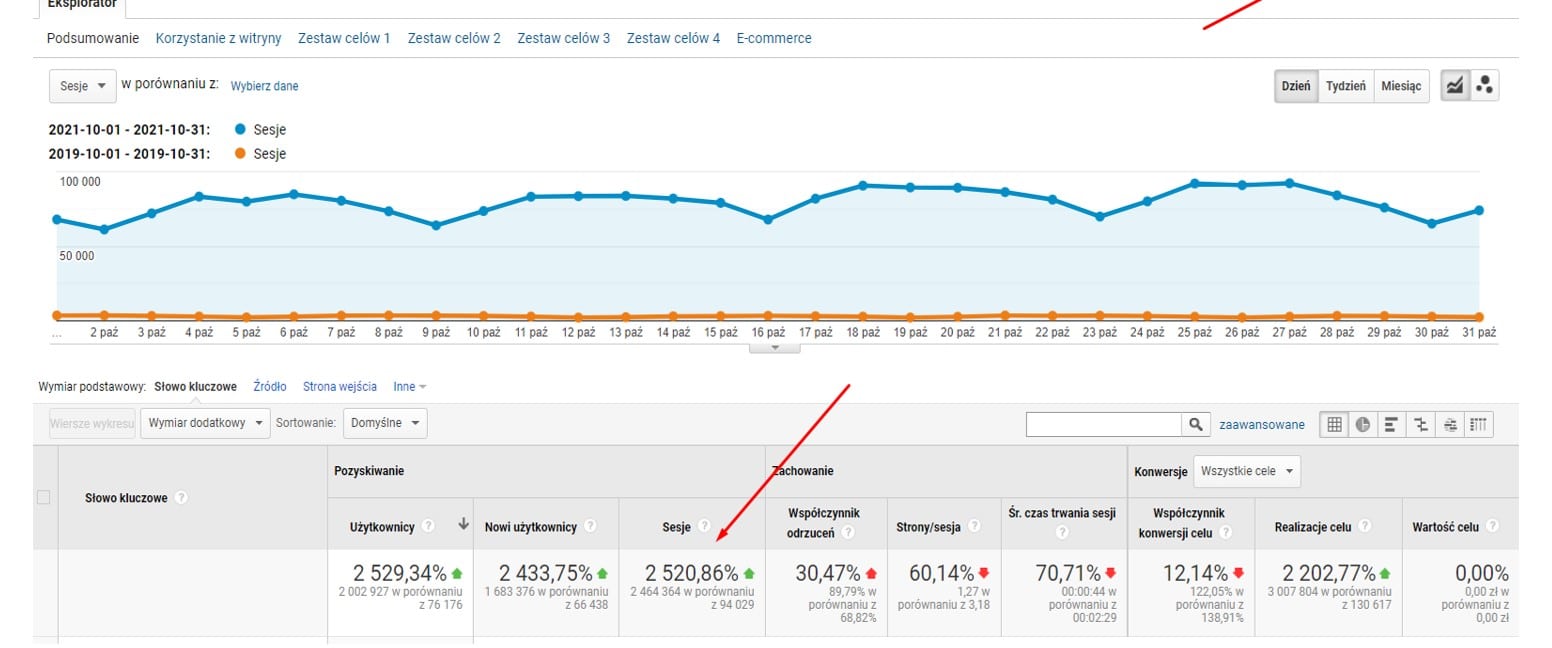Select the performance bar view icon
Image resolution: width=1552 pixels, height=648 pixels.
click(1391, 424)
